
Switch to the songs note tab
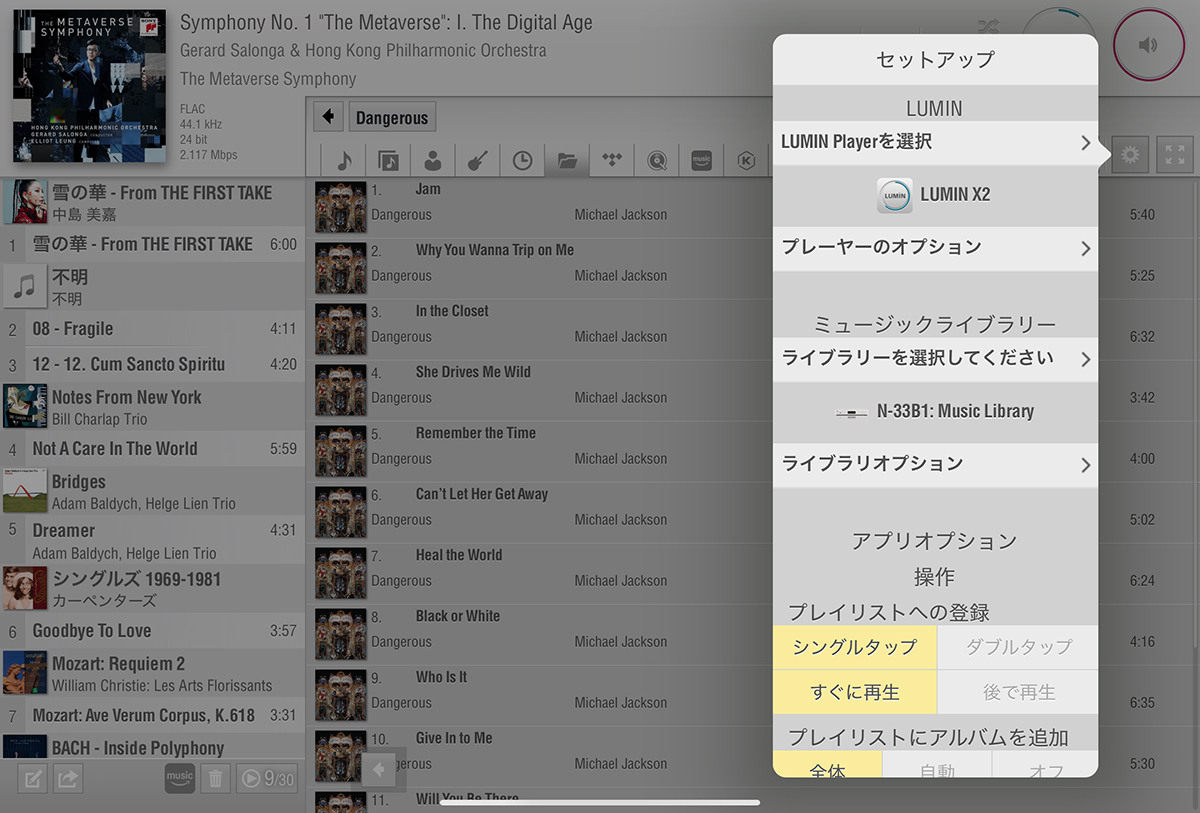[x=344, y=160]
